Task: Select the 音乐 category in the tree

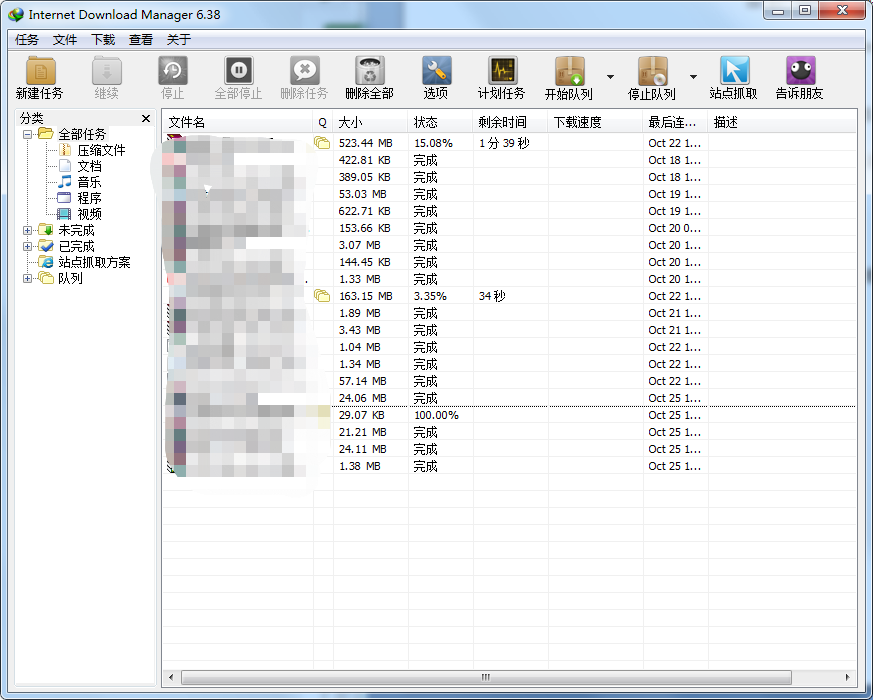Action: coord(89,182)
